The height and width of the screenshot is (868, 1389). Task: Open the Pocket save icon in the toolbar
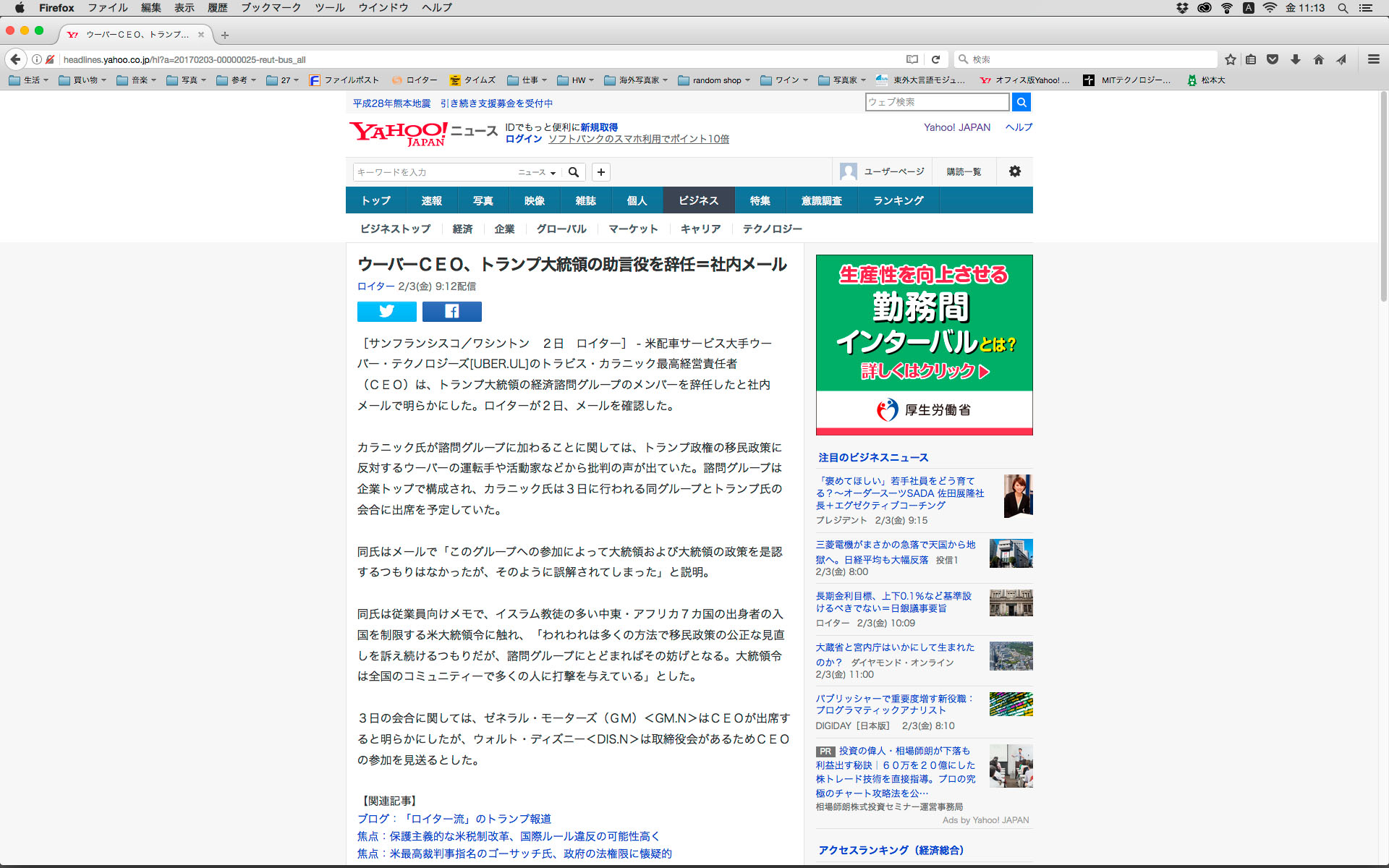(x=1273, y=59)
